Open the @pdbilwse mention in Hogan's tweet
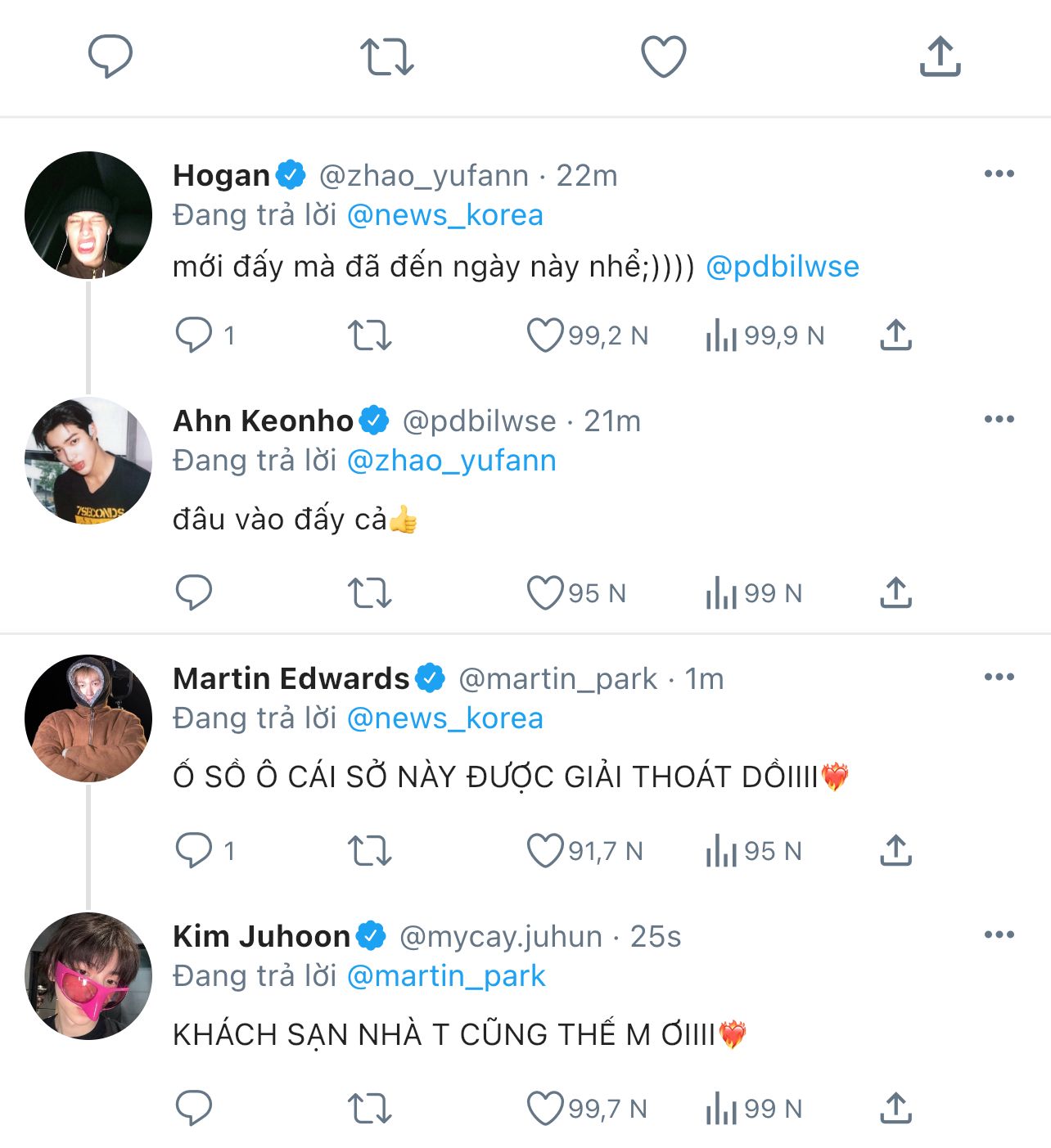This screenshot has height=1148, width=1051. click(782, 267)
